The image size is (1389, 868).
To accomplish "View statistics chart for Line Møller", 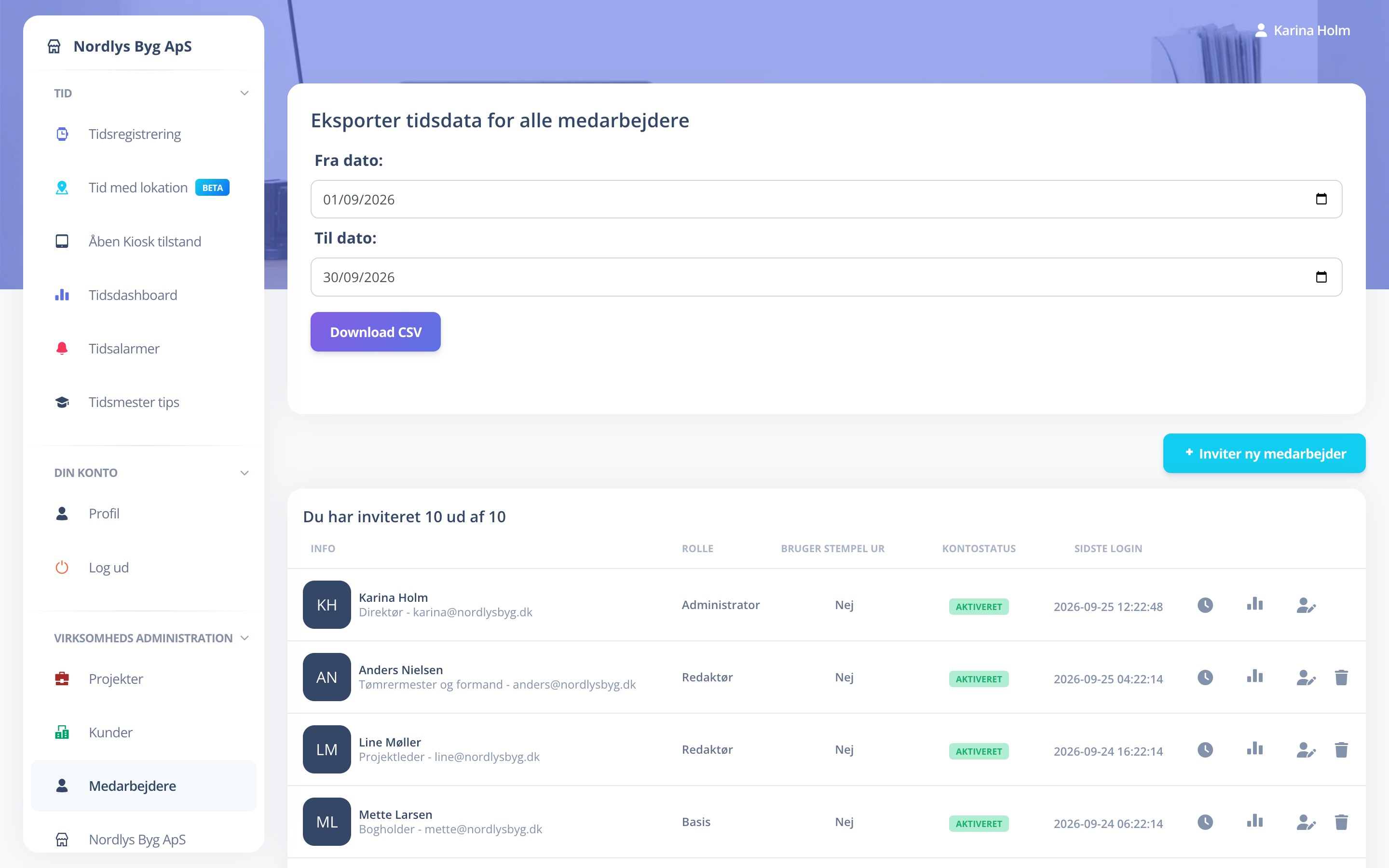I will pyautogui.click(x=1255, y=748).
